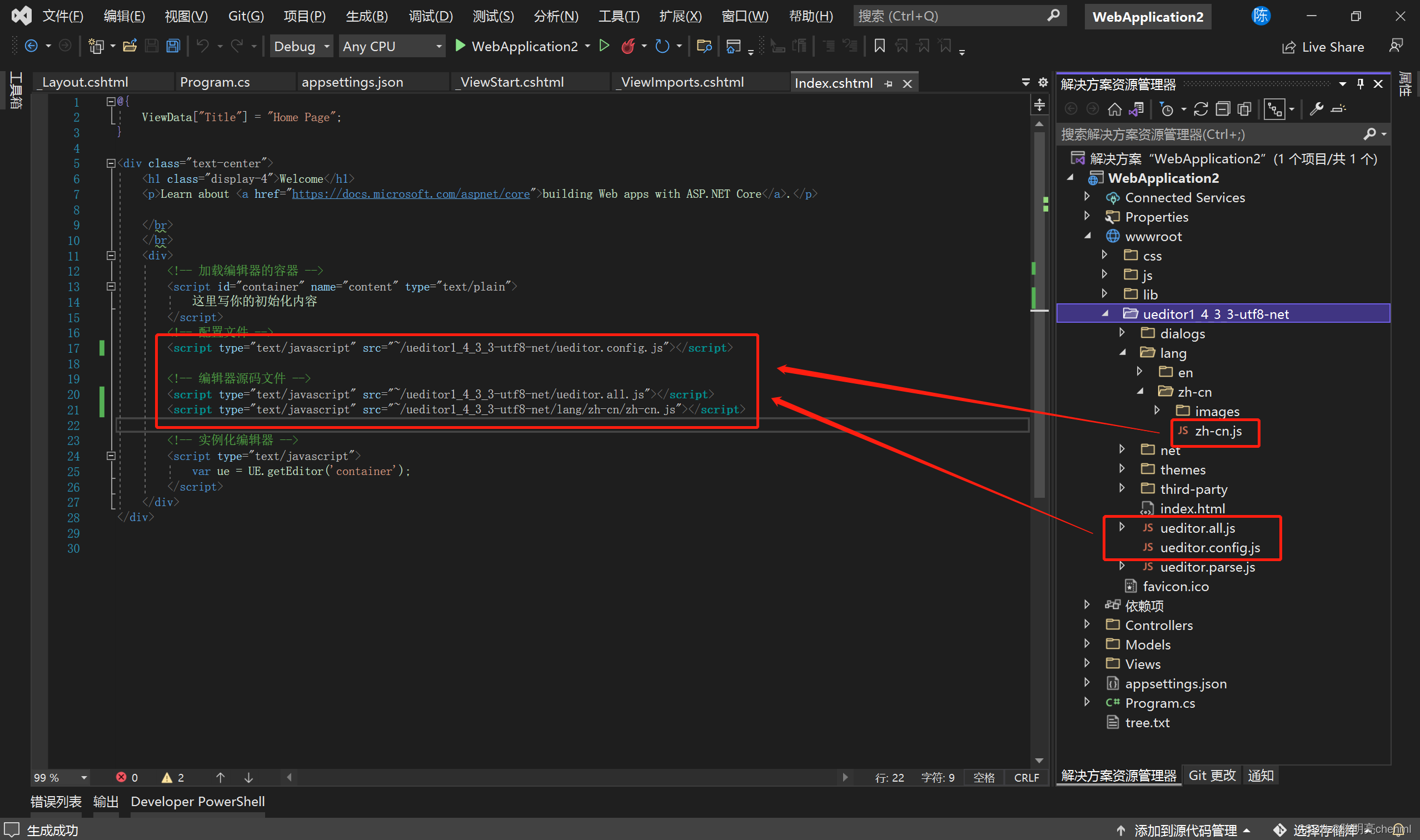Screen dimensions: 1420x840
Task: Open properties wrench icon in Solution Explorer
Action: (x=1317, y=109)
